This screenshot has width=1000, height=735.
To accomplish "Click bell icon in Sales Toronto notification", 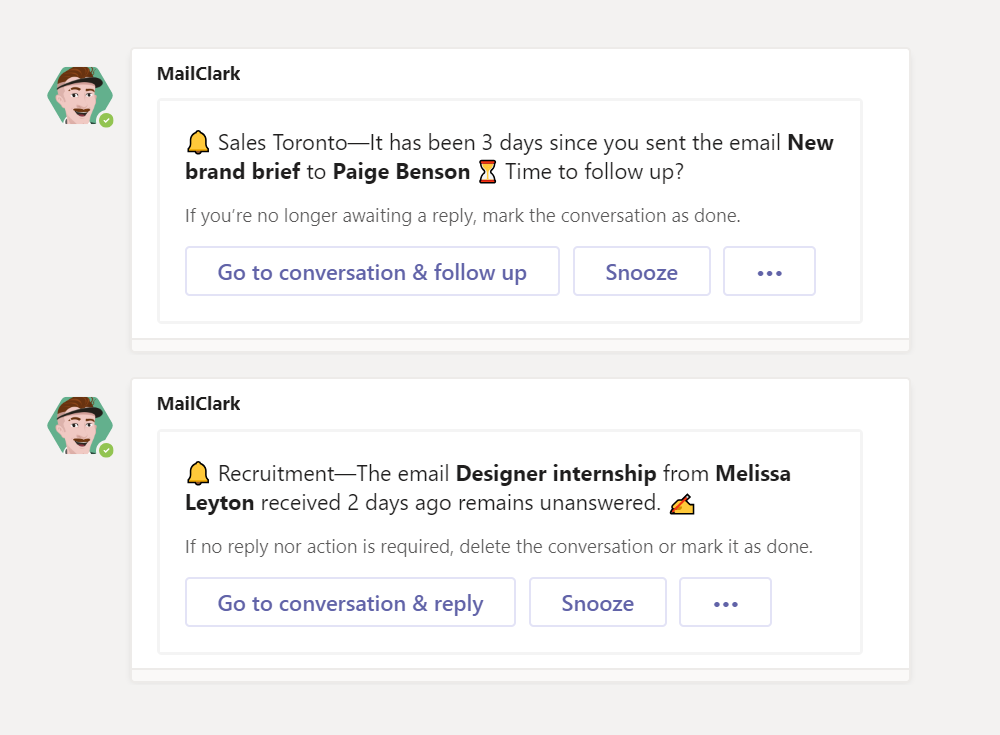I will 198,142.
